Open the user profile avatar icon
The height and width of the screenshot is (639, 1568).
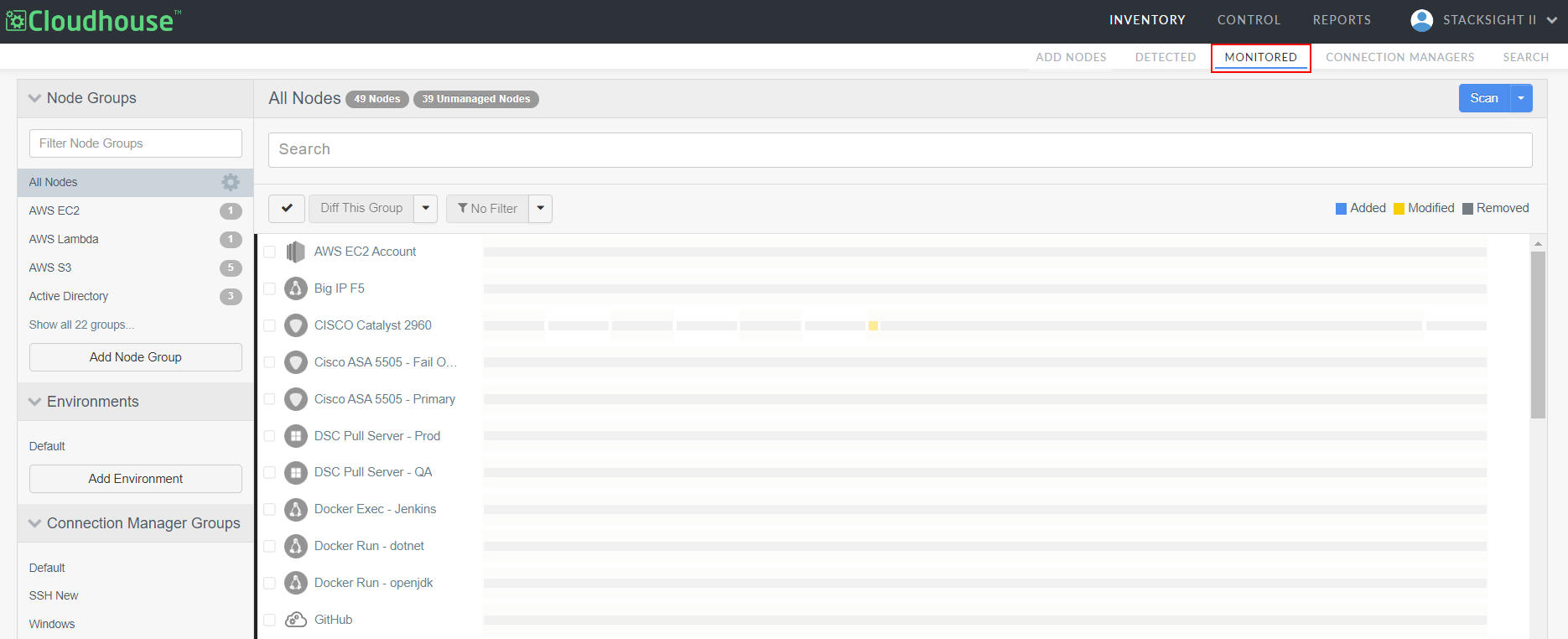[x=1421, y=20]
